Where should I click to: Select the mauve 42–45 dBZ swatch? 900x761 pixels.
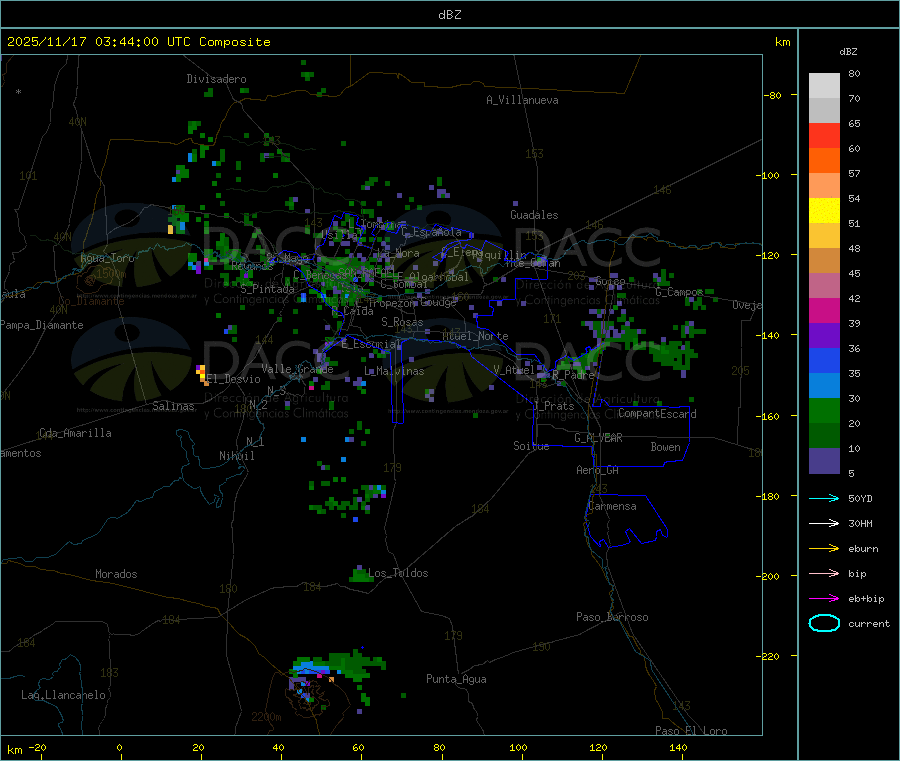[824, 286]
